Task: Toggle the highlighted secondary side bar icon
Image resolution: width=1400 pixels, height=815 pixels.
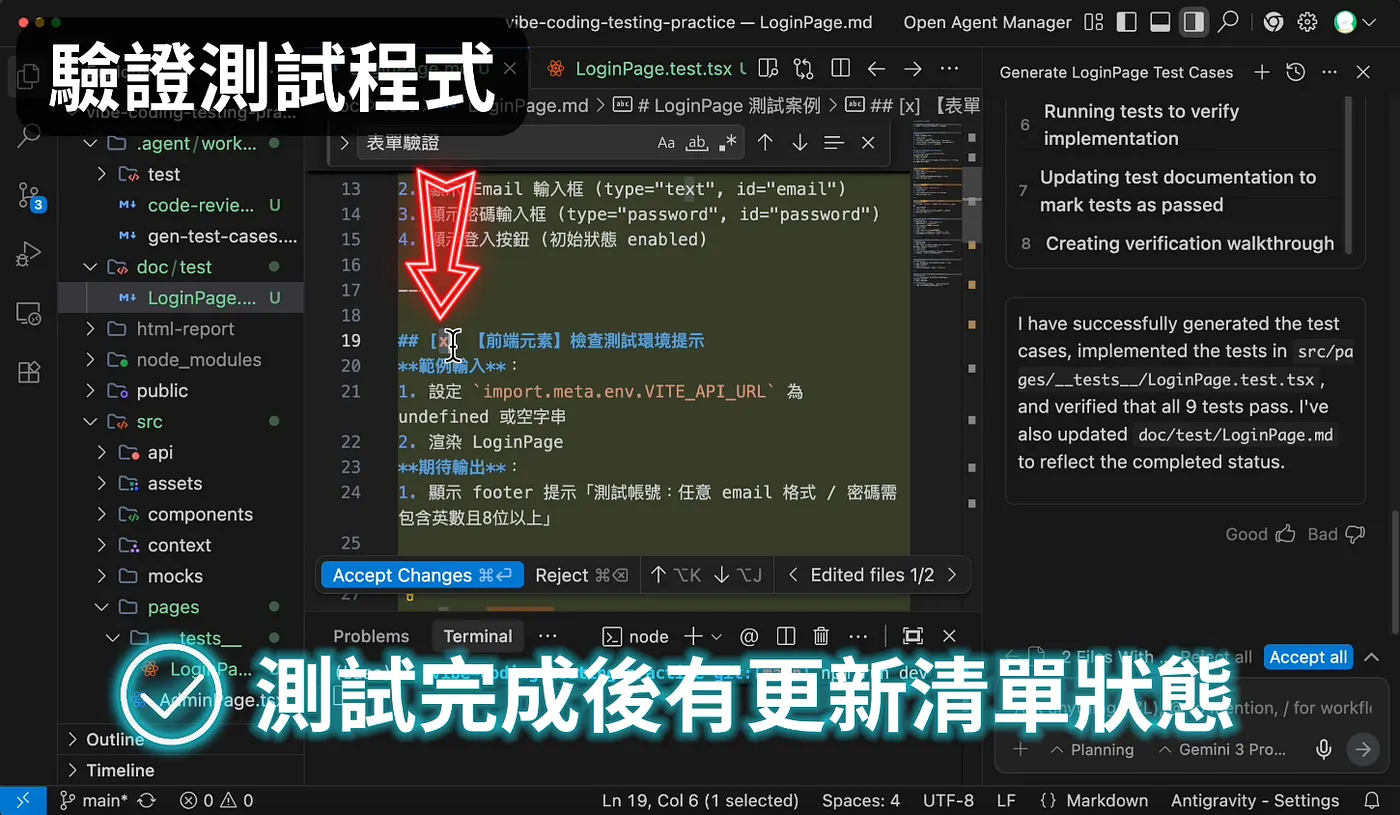Action: (x=1193, y=22)
